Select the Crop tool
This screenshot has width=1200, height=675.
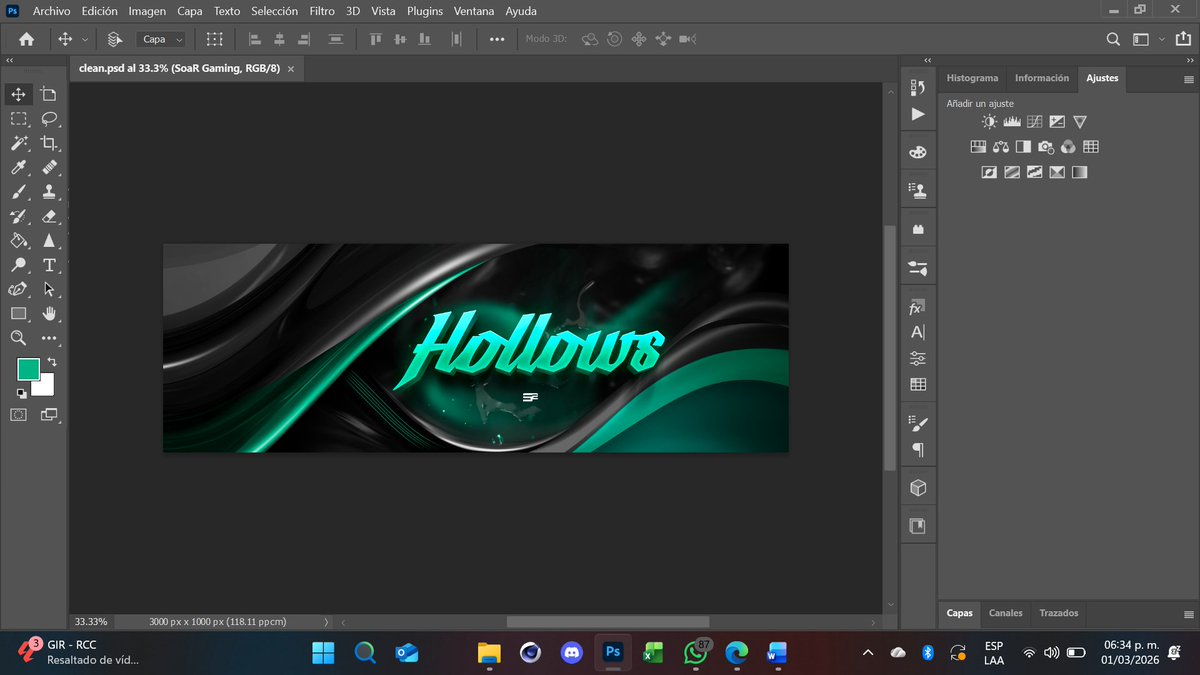pyautogui.click(x=49, y=143)
